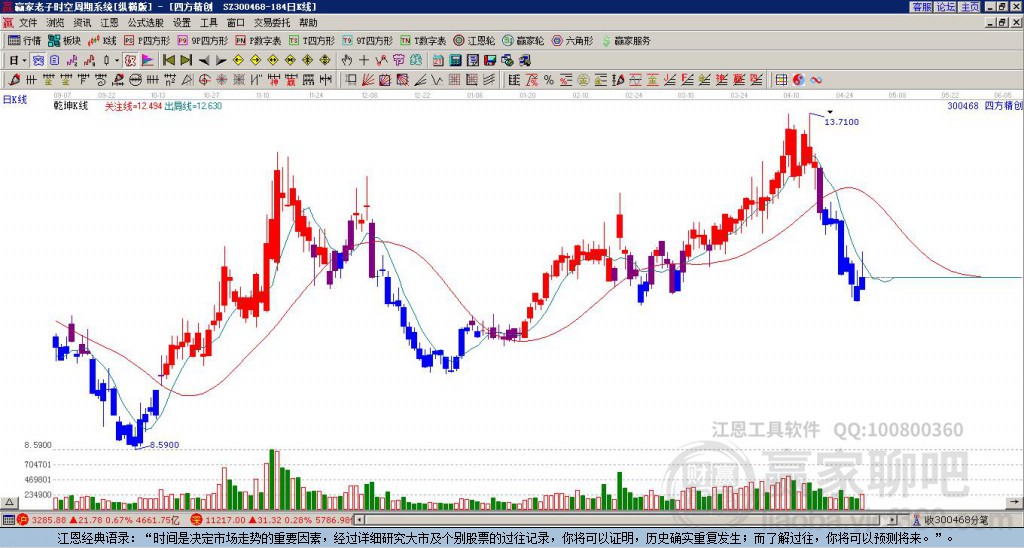
Task: Open the 公式选股 menu
Action: 146,23
